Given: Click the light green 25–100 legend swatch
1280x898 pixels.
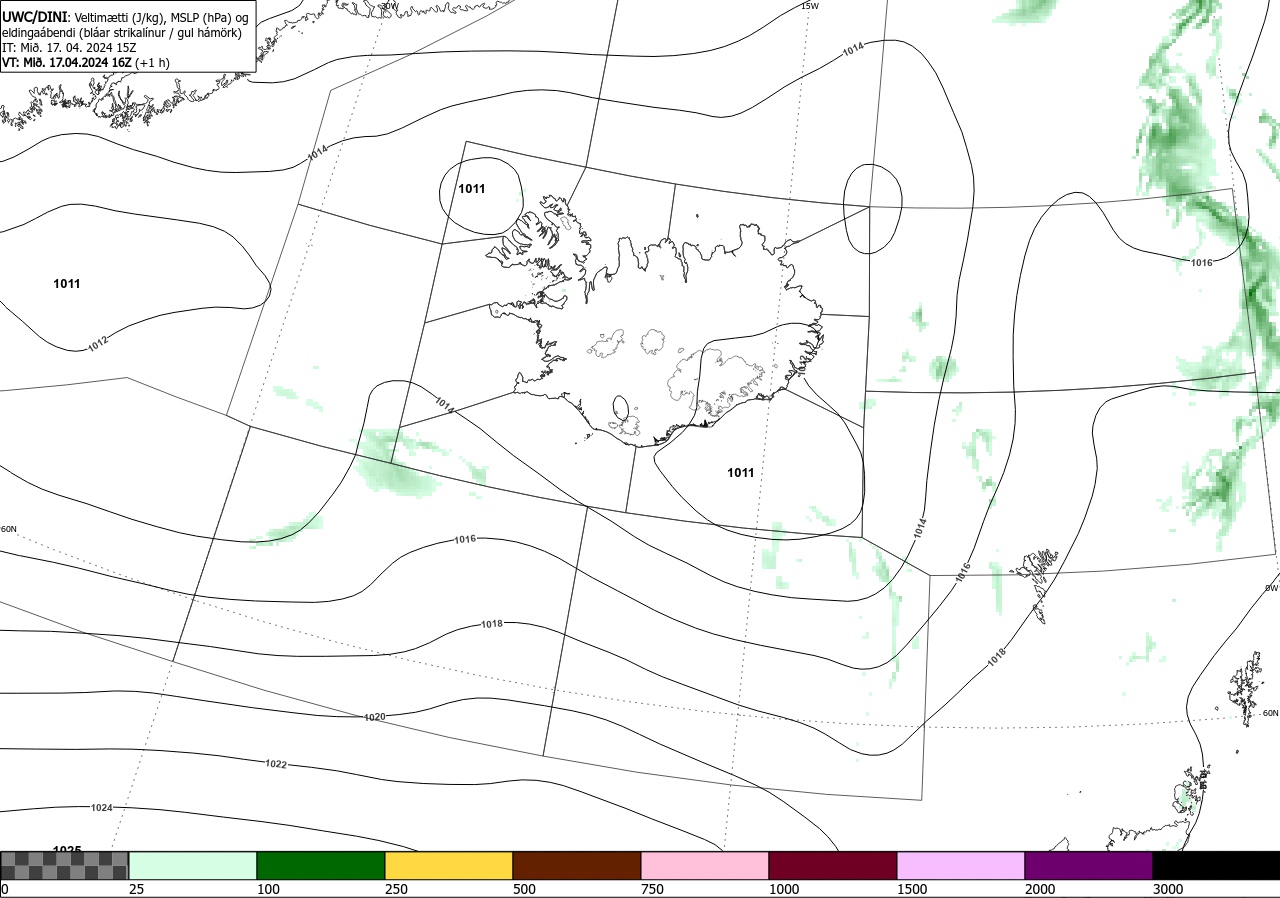Looking at the screenshot, I should coord(193,865).
